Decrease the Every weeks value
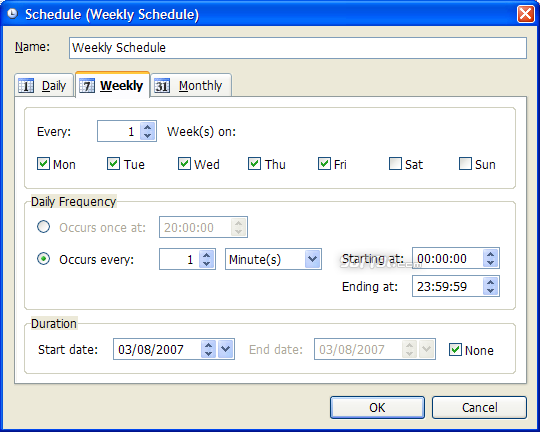The height and width of the screenshot is (432, 540). point(148,135)
